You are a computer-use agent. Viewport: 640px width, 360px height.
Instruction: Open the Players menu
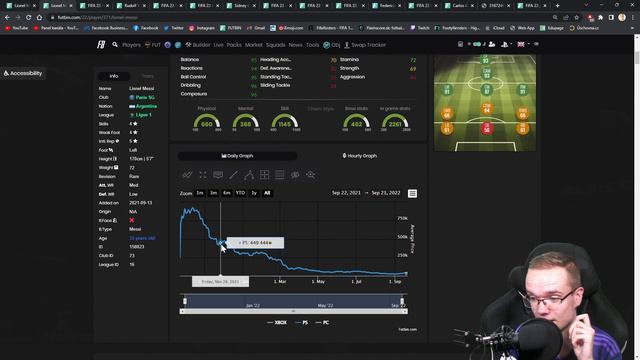(131, 45)
